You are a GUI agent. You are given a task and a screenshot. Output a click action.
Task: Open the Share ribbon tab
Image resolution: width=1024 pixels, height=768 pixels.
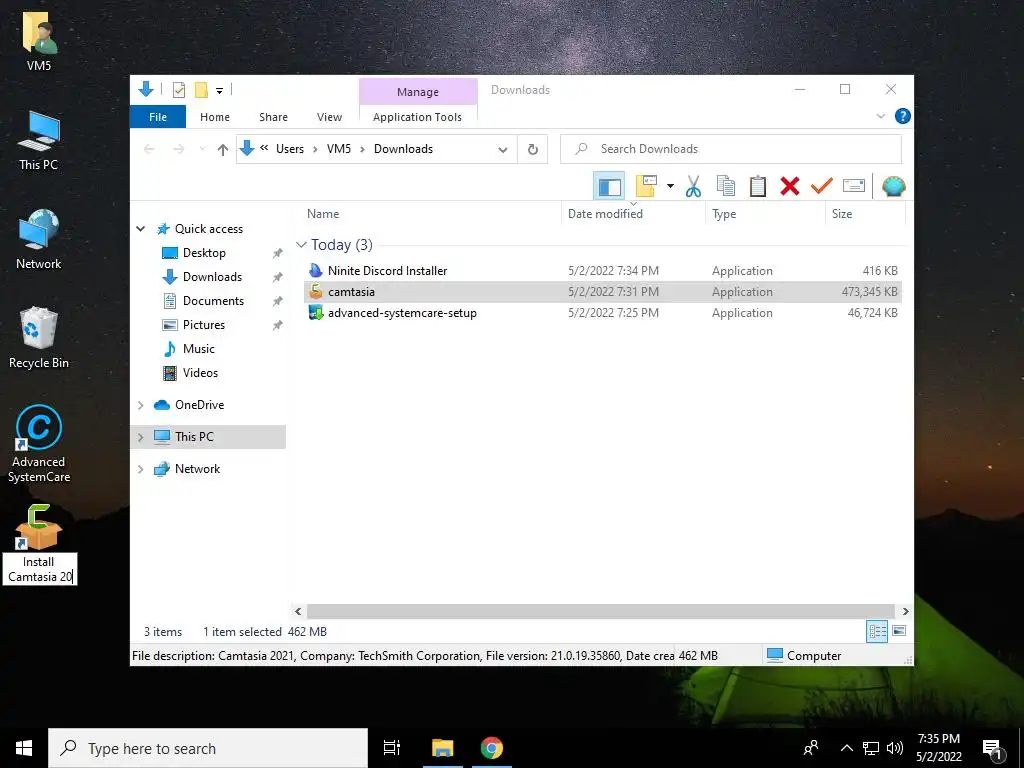click(x=273, y=117)
